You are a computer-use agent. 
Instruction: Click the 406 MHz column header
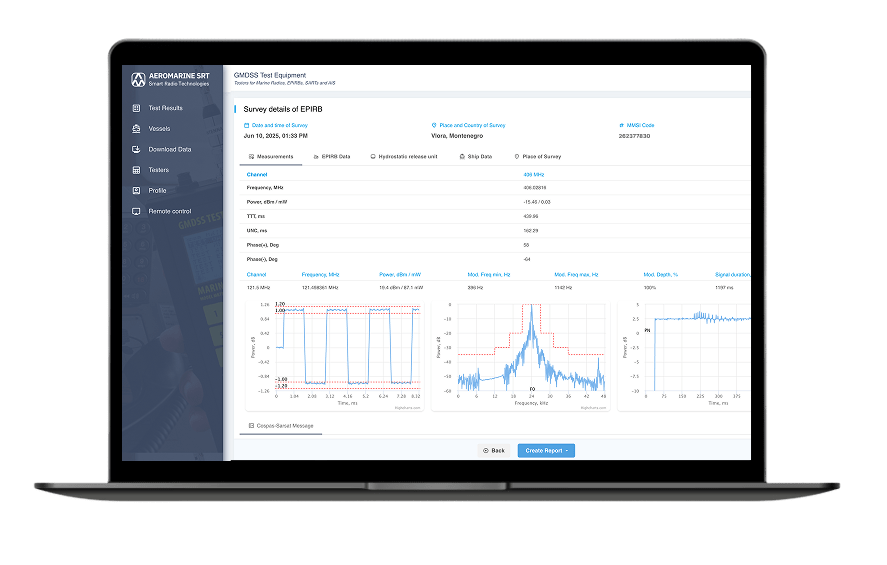(x=533, y=175)
